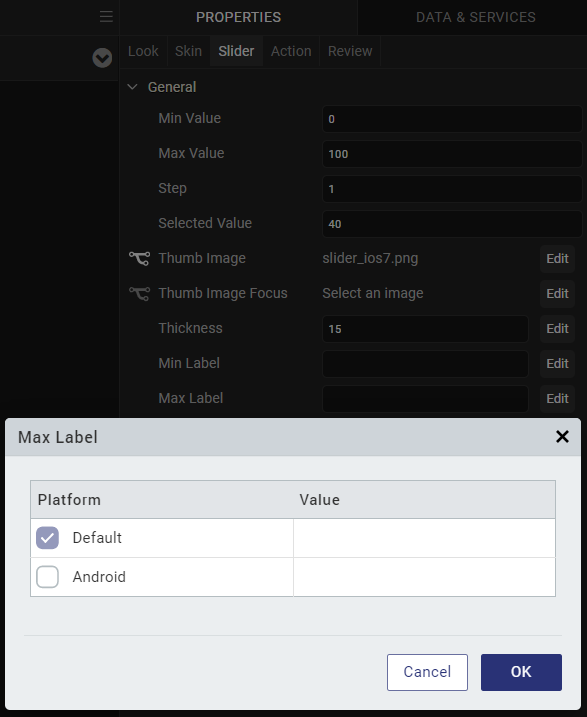Cancel the Max Label dialog
This screenshot has height=717, width=587.
427,672
